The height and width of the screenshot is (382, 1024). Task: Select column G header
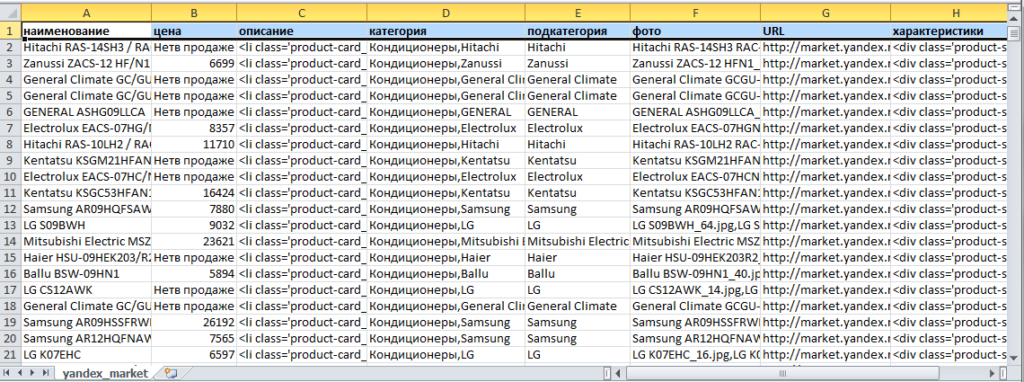click(825, 12)
